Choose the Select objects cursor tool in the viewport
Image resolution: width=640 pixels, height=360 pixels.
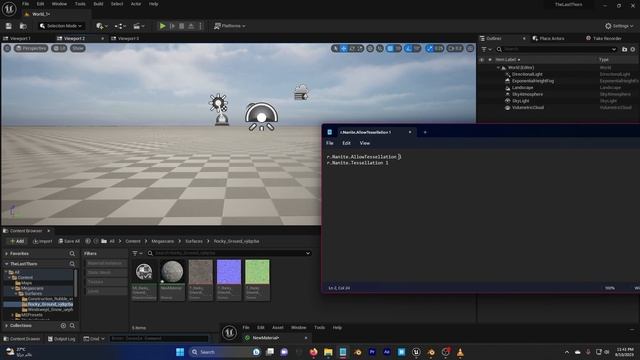click(335, 49)
